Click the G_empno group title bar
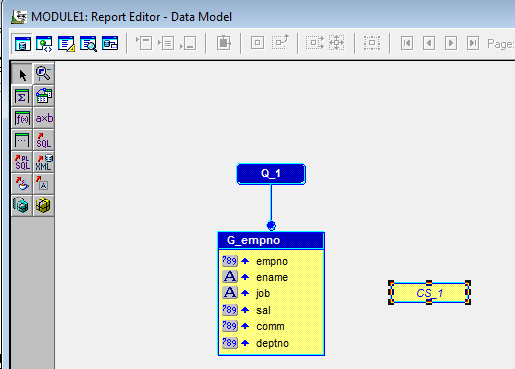Image resolution: width=515 pixels, height=369 pixels. [271, 240]
